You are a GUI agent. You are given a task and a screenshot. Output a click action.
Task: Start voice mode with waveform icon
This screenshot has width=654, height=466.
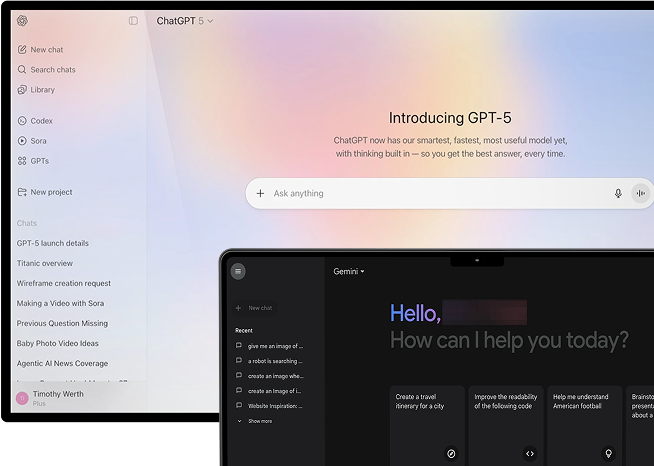[x=640, y=193]
